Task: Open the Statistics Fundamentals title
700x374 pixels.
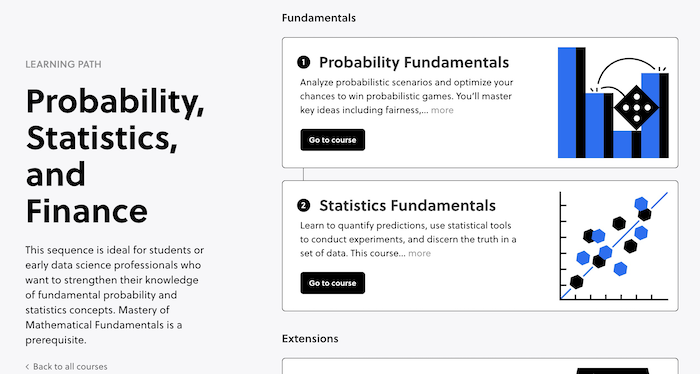Action: (x=407, y=206)
